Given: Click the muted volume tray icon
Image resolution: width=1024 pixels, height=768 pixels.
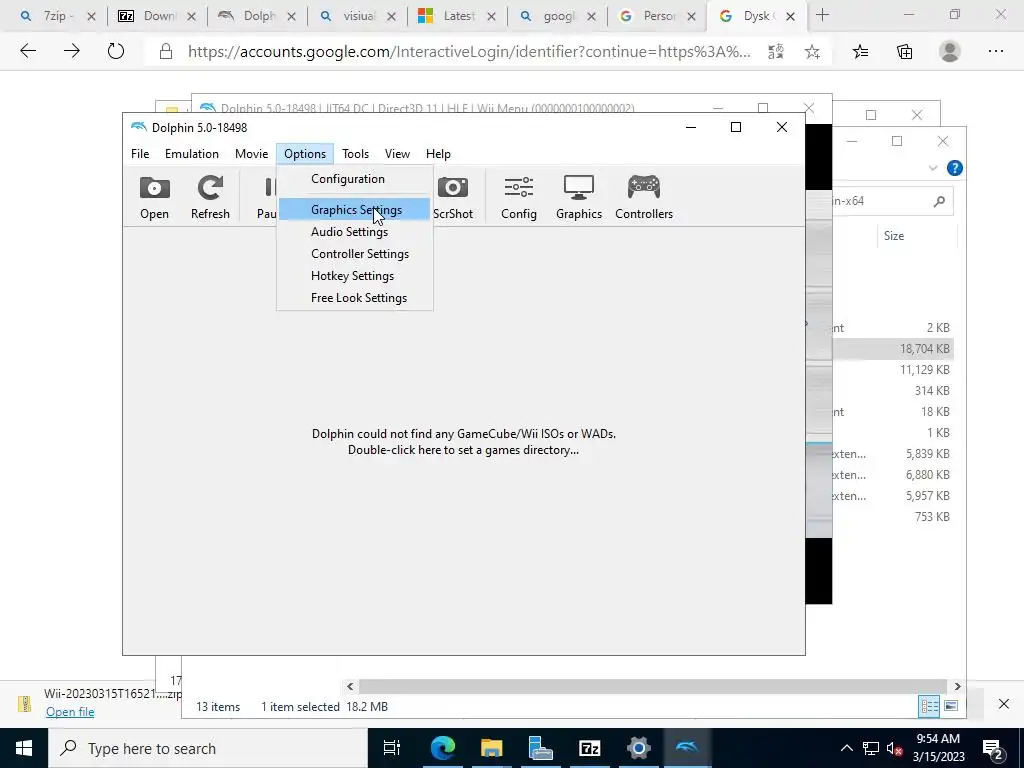Looking at the screenshot, I should point(894,748).
